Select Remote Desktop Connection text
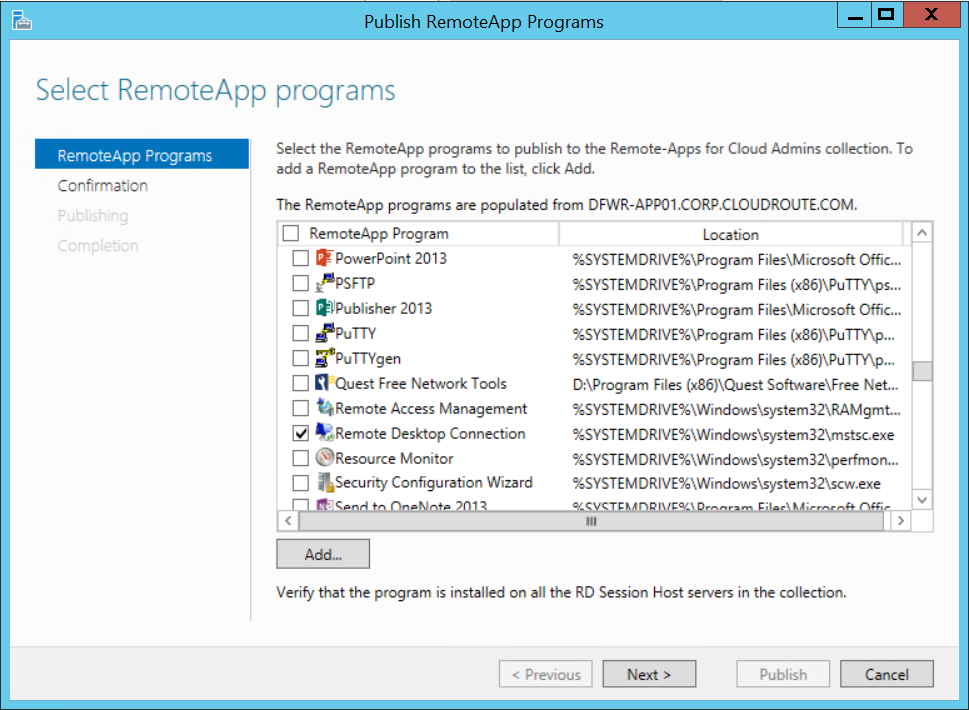This screenshot has height=710, width=969. [430, 433]
